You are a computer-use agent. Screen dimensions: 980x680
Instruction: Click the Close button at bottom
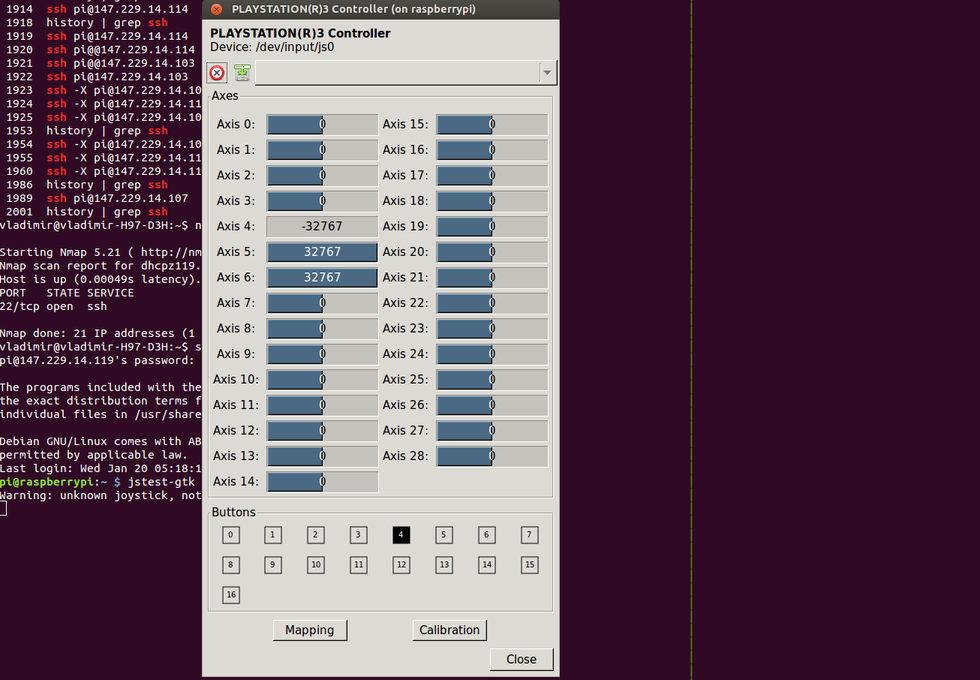pos(521,659)
